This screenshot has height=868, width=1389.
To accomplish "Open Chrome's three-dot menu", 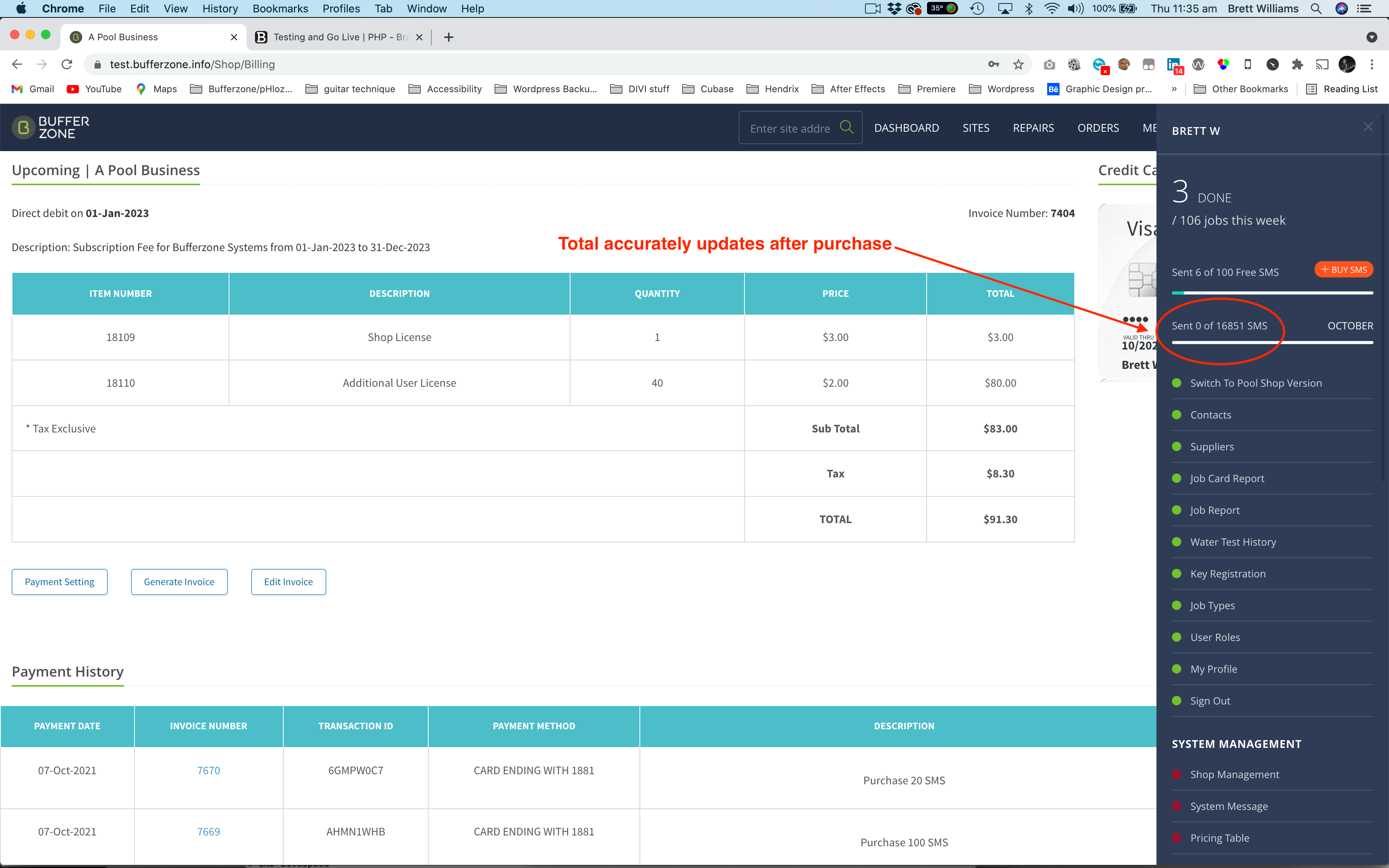I will pos(1372,64).
